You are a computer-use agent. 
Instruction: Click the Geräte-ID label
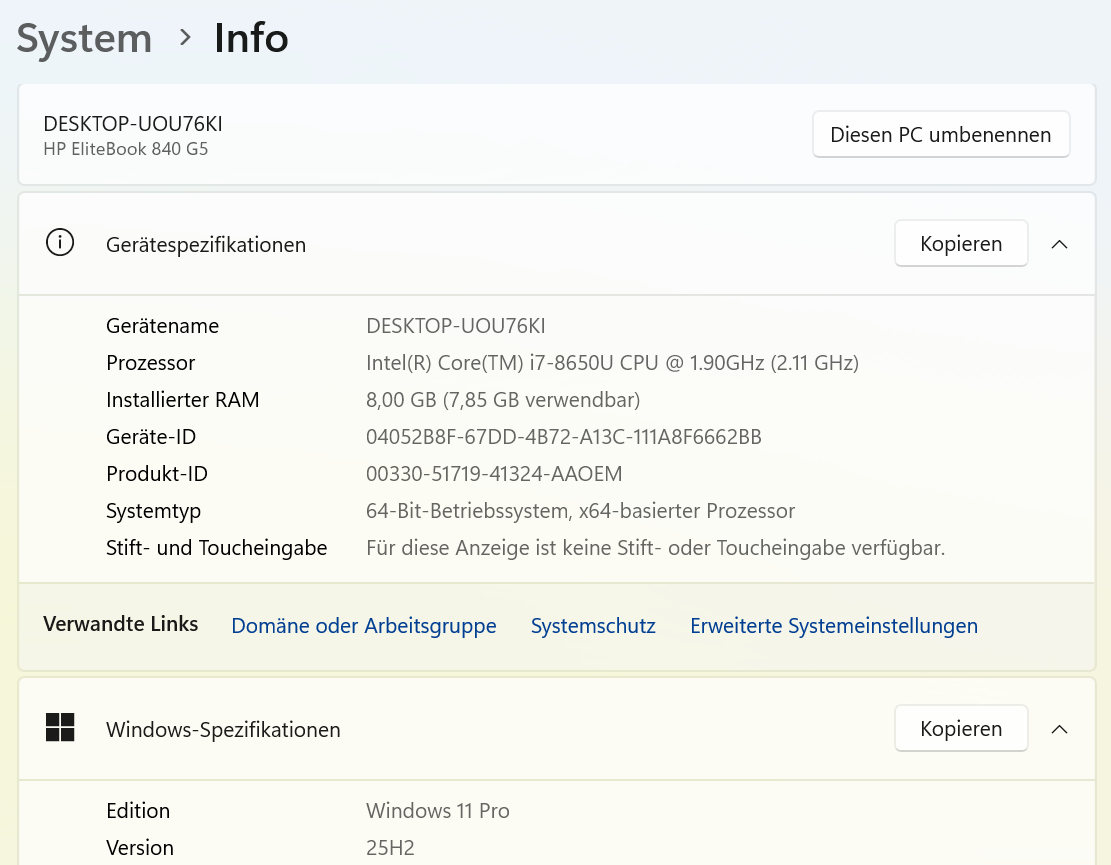pyautogui.click(x=151, y=437)
